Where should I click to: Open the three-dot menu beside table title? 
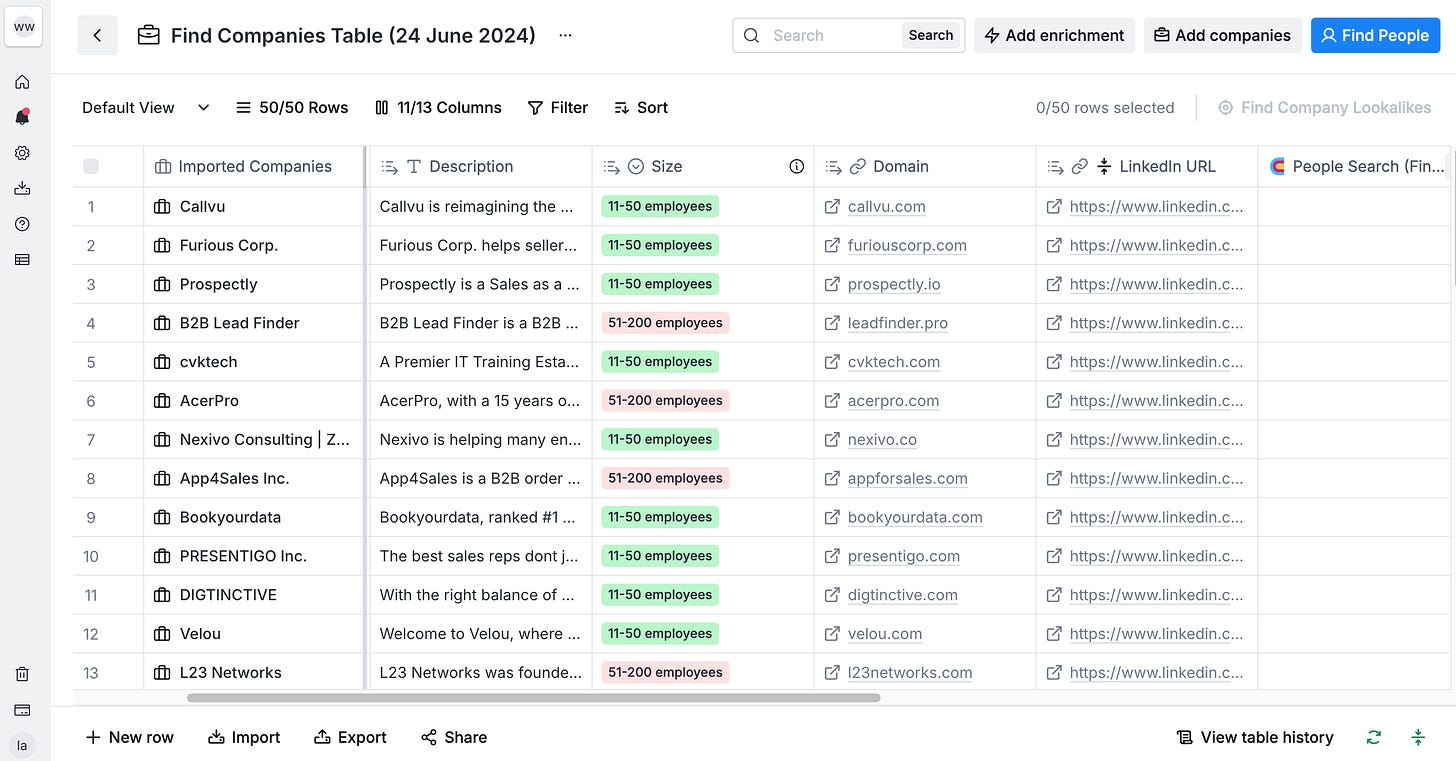566,35
